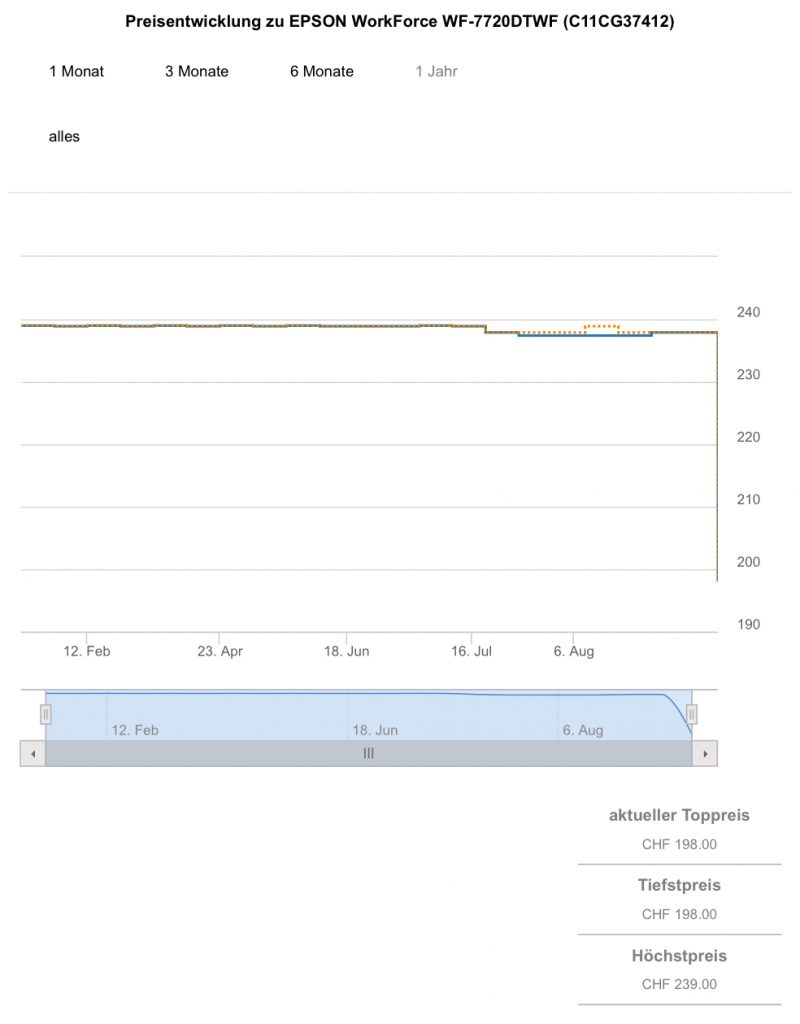The image size is (800, 1024).
Task: Click the aktueller Toppreis CHF 198.00 value
Action: tap(679, 844)
